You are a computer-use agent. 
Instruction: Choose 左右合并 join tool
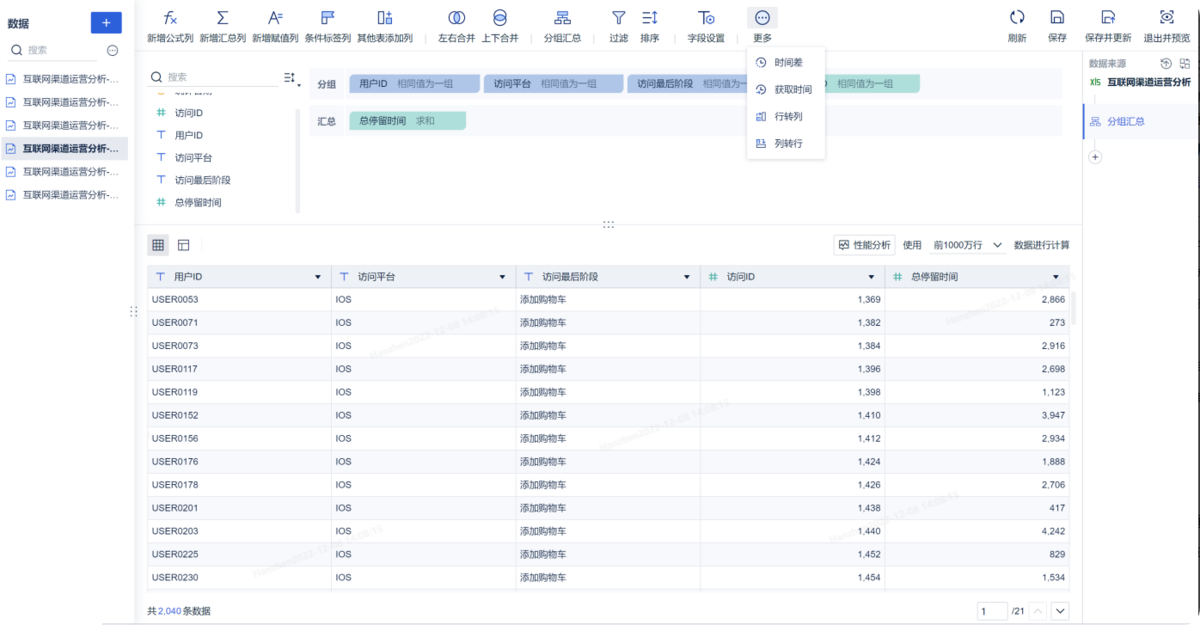456,27
